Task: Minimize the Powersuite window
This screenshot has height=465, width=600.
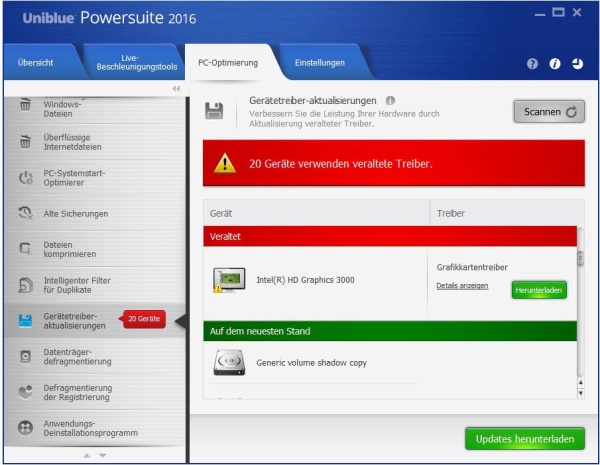Action: tap(540, 15)
